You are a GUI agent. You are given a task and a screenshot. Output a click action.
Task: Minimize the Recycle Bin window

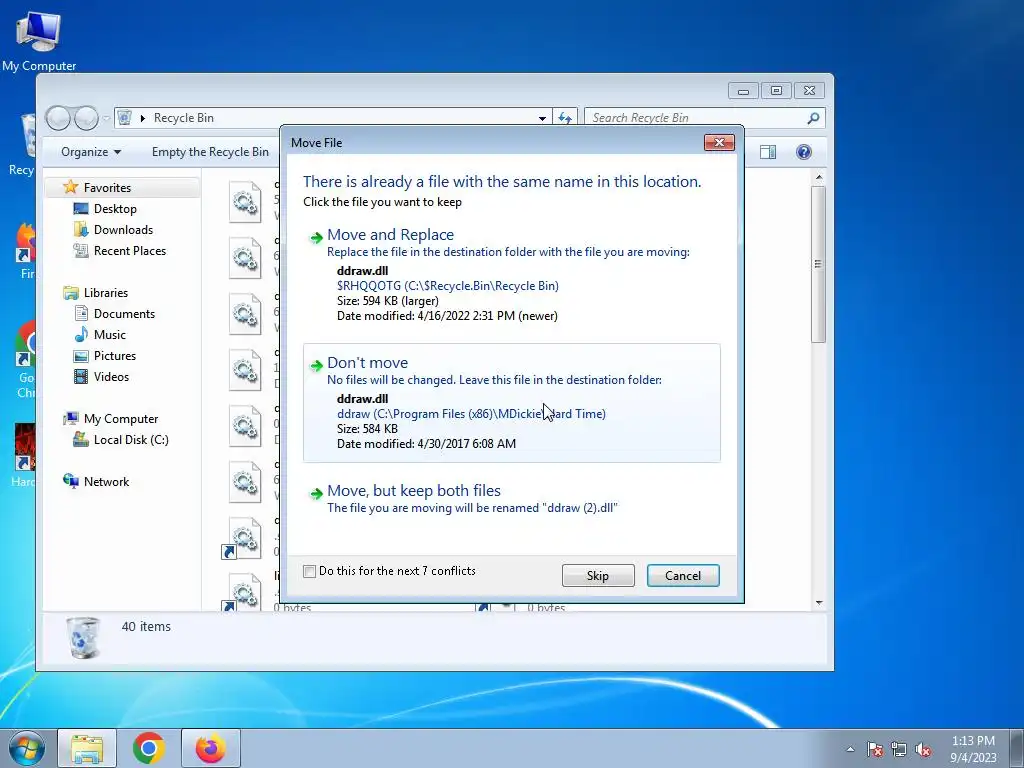point(743,91)
